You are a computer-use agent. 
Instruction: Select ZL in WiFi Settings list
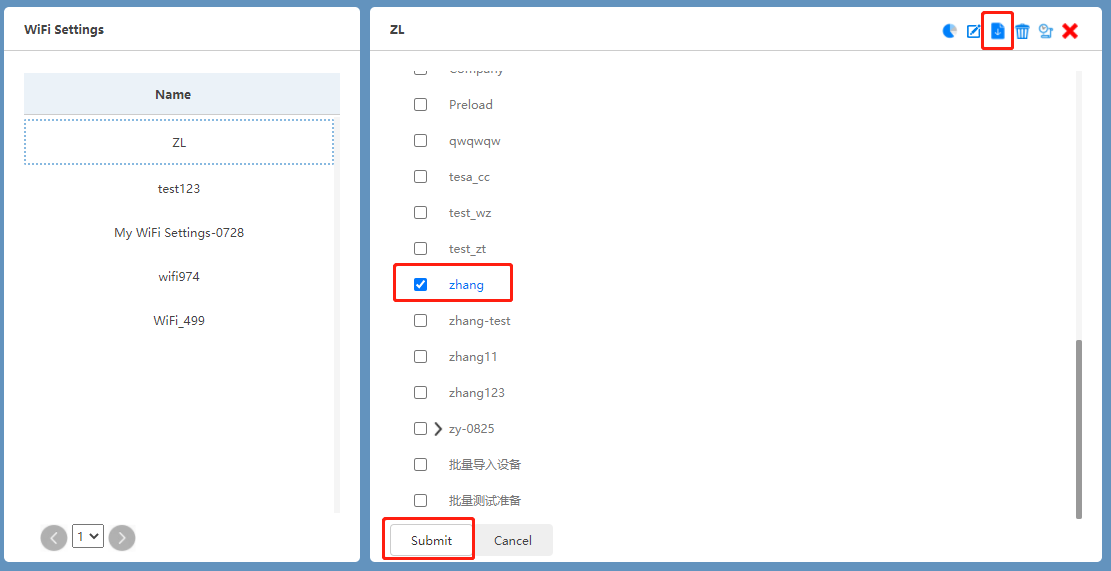click(179, 142)
